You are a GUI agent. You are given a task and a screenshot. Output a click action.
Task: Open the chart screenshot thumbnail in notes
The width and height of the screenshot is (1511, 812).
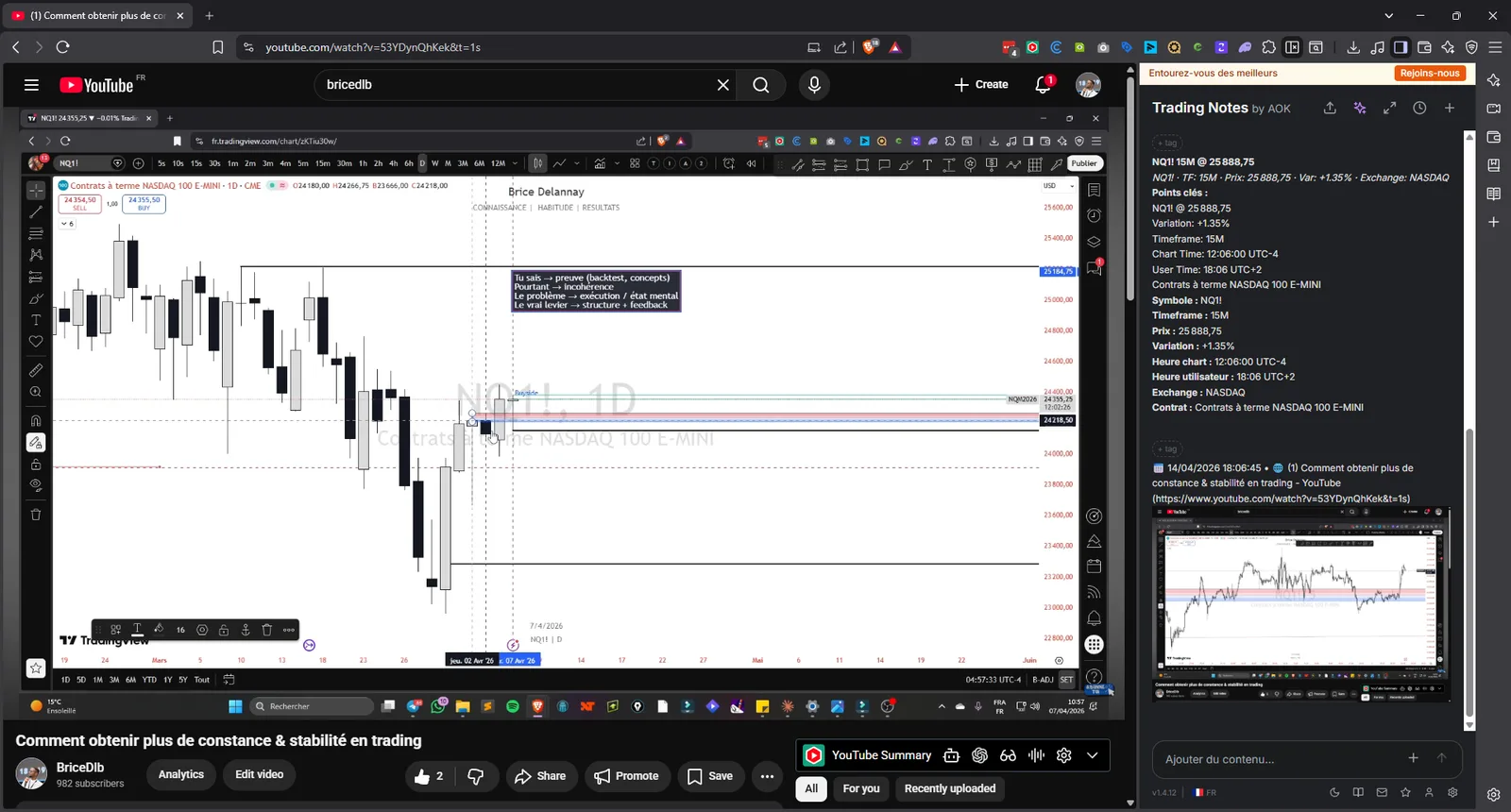click(x=1301, y=604)
